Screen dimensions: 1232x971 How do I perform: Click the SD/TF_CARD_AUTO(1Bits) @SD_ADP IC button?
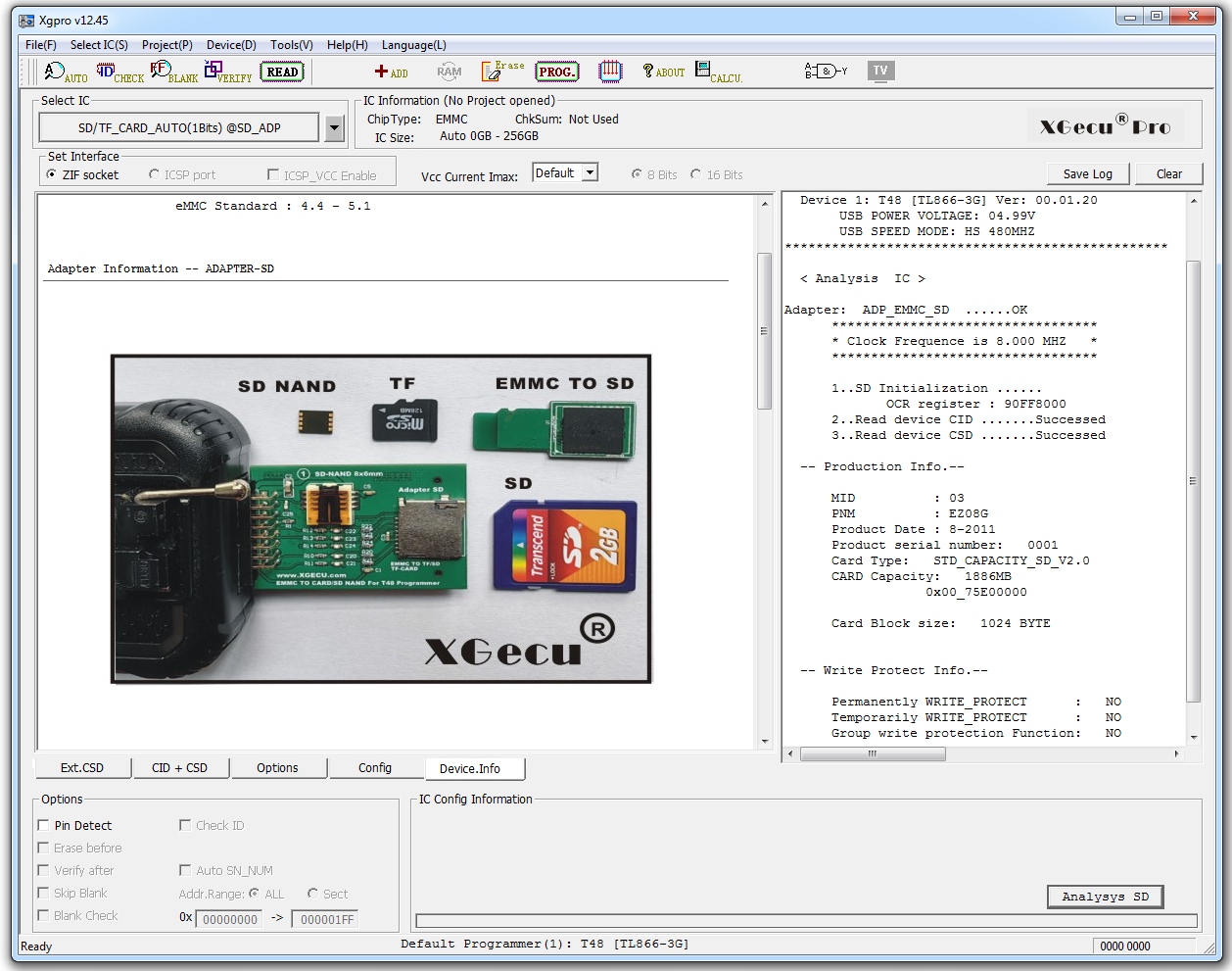pyautogui.click(x=179, y=127)
